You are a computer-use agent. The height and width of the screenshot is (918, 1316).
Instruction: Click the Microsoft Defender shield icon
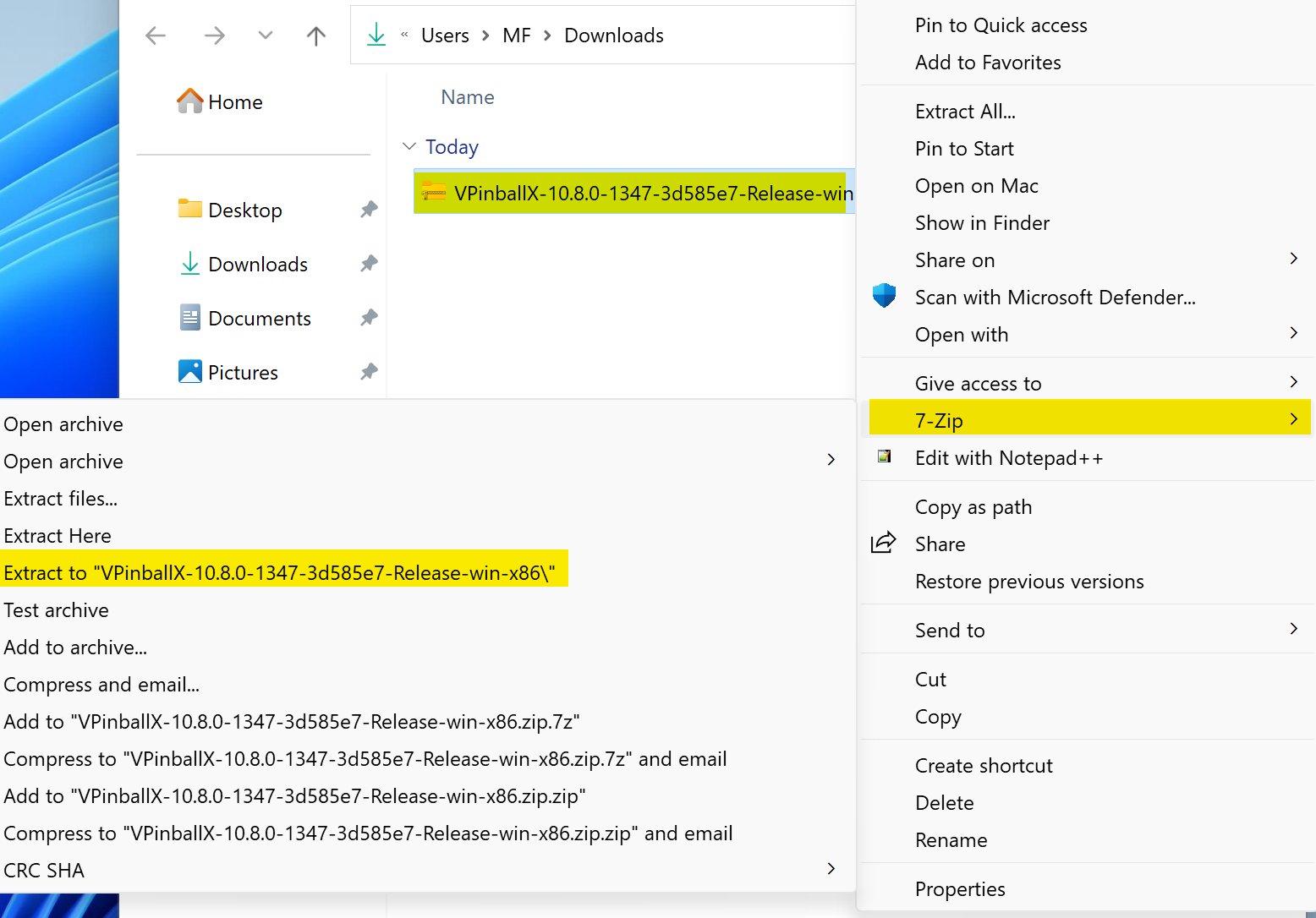[884, 296]
